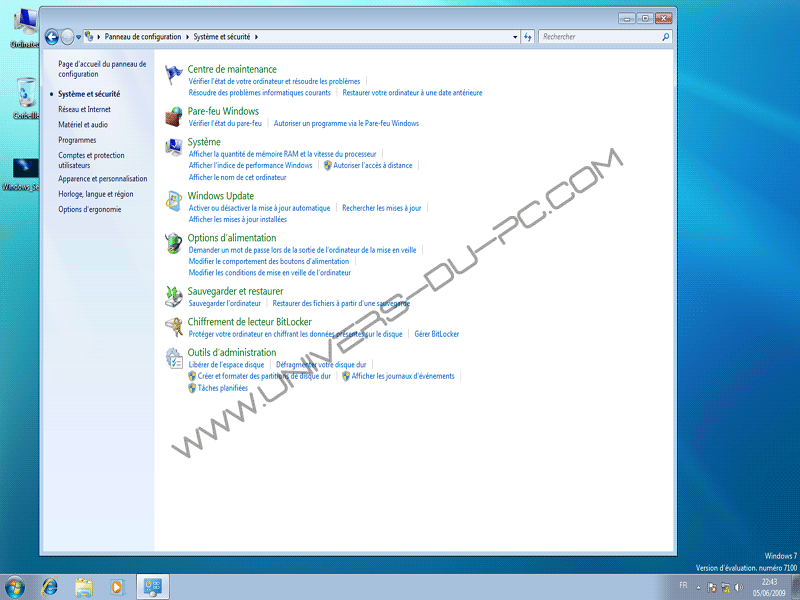Expand the address bar history dropdown
800x600 pixels.
click(515, 37)
